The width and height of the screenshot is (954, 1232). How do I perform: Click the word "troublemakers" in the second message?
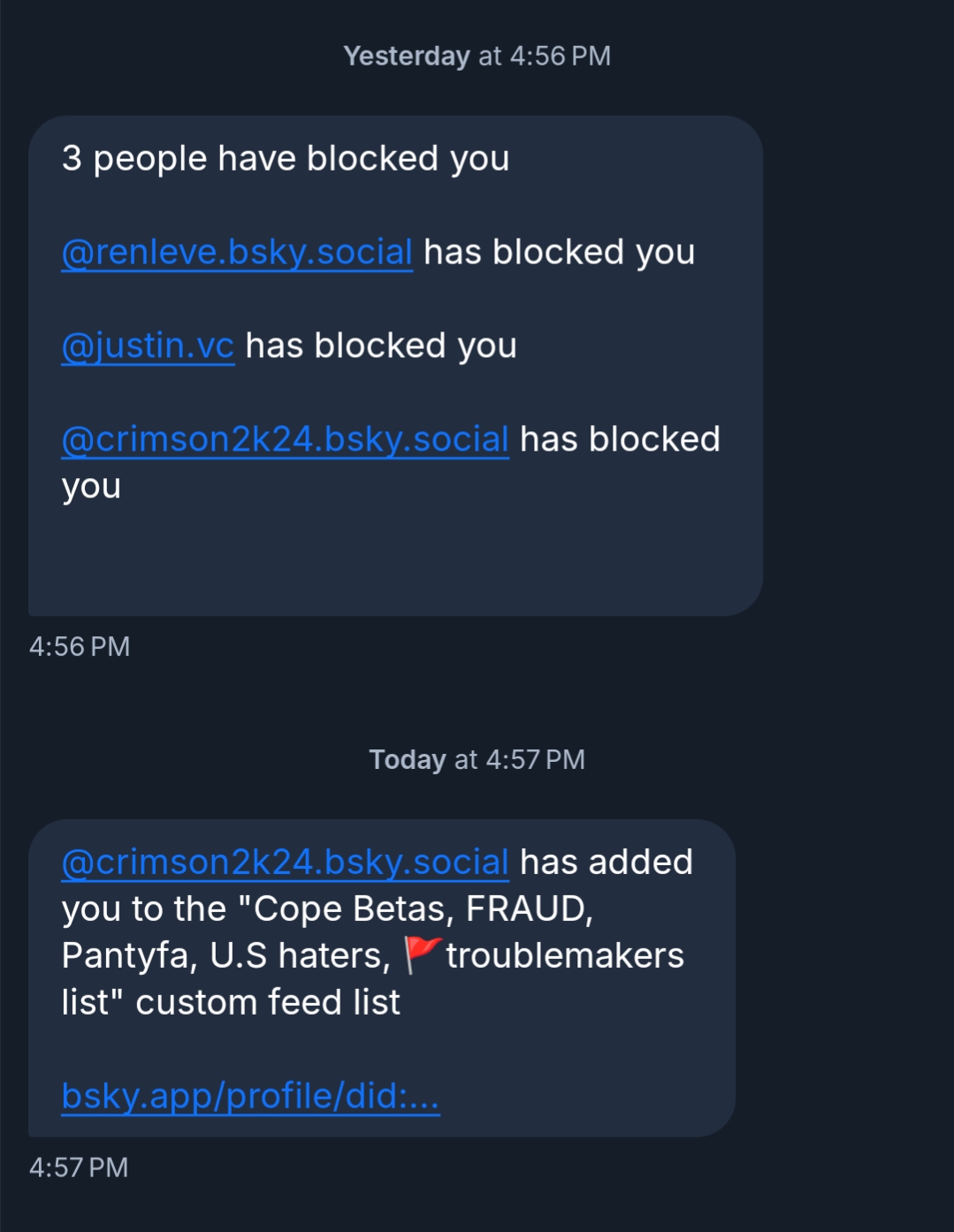(x=565, y=955)
